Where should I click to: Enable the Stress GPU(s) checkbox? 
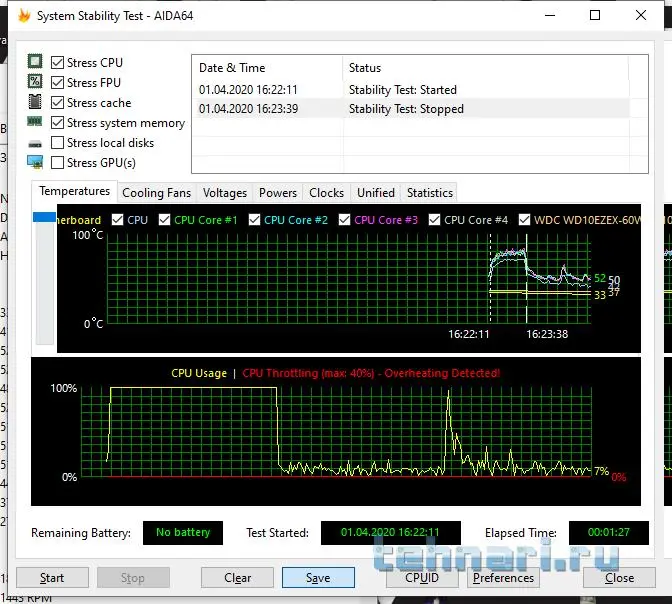pyautogui.click(x=58, y=163)
